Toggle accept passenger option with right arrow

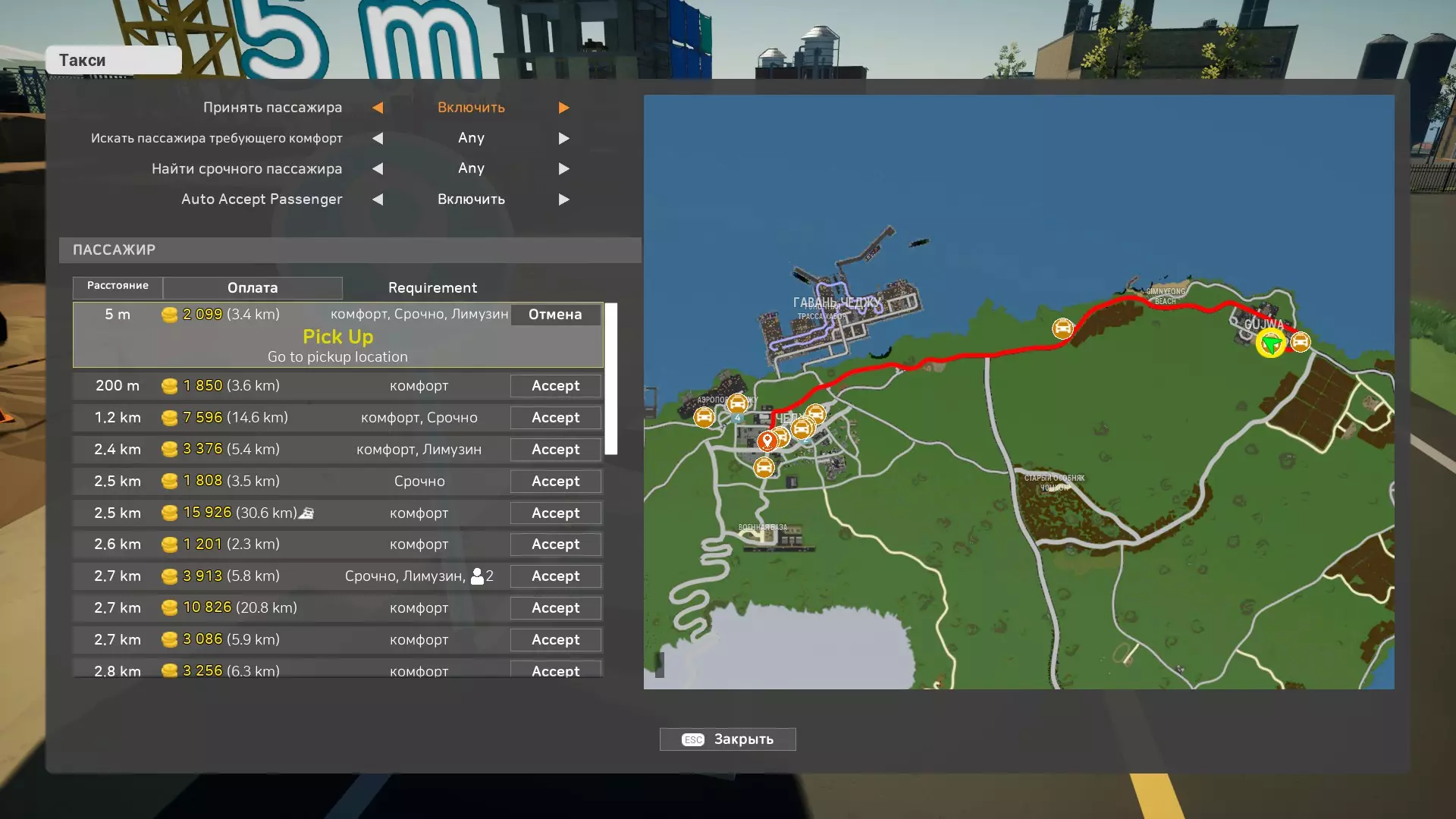tap(563, 108)
